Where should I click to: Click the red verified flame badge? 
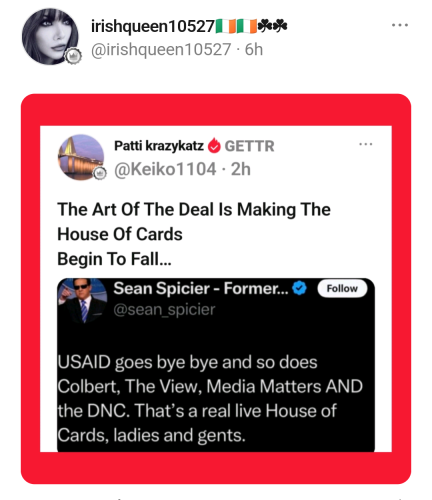pos(214,146)
